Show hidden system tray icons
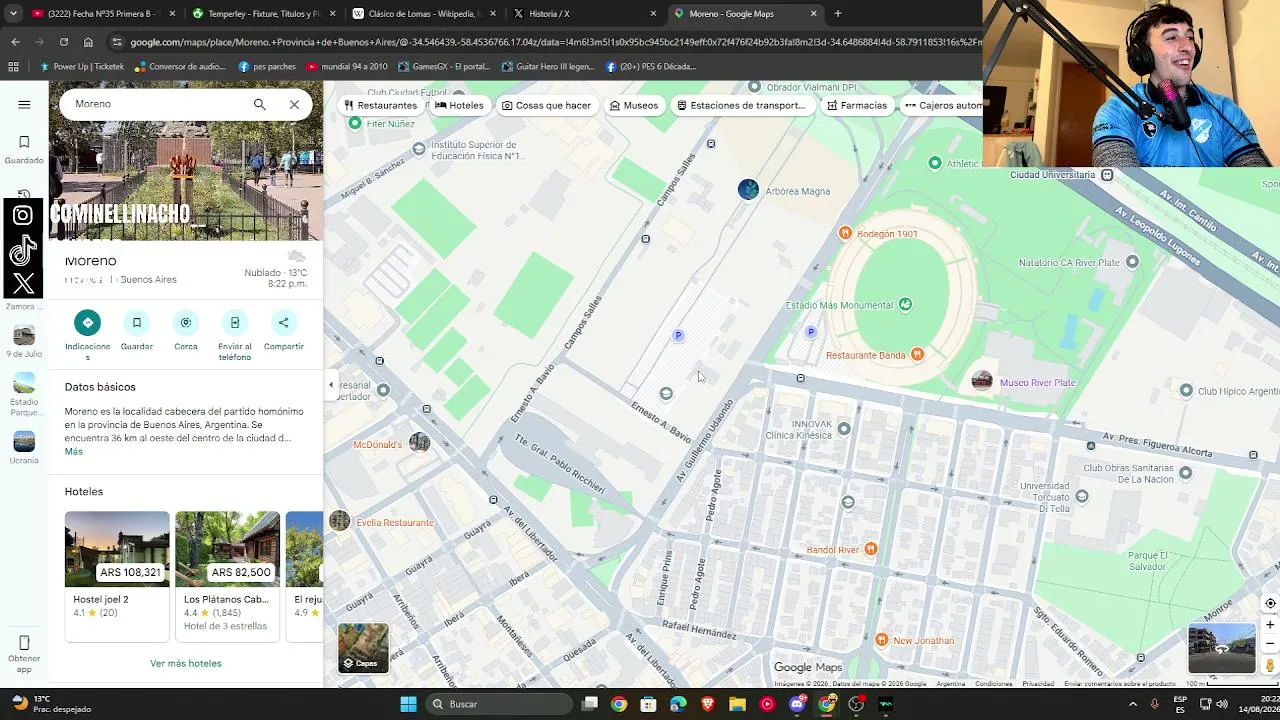Viewport: 1280px width, 720px height. (1132, 704)
